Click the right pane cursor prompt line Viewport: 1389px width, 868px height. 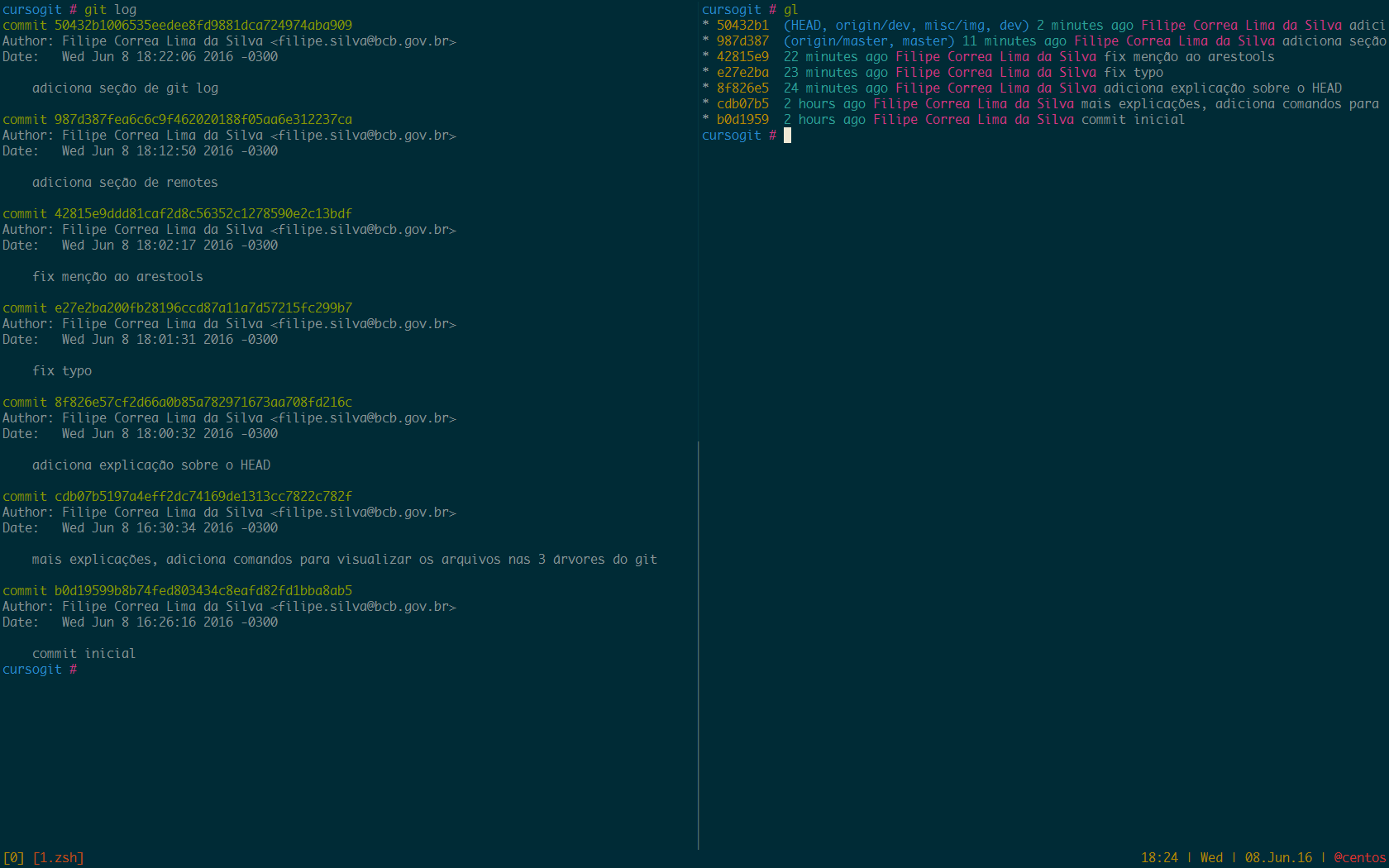point(747,136)
